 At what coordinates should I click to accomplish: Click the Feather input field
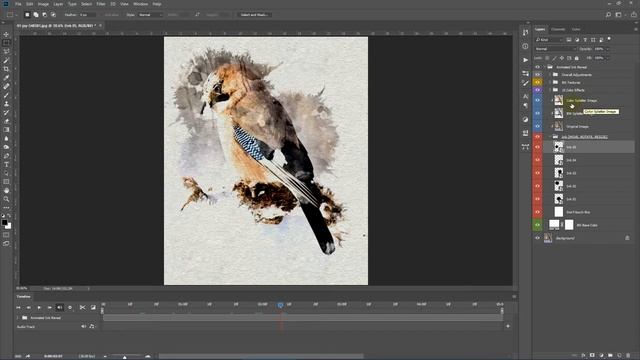click(87, 15)
